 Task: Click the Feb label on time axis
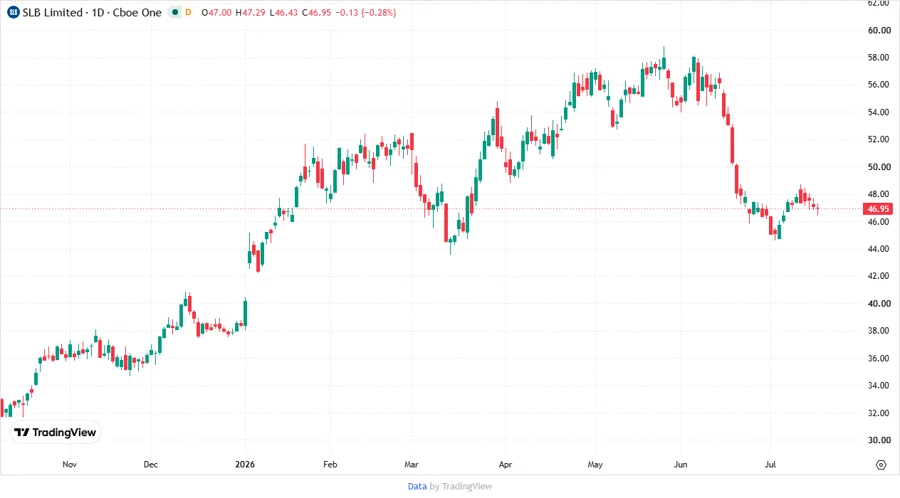tap(330, 464)
